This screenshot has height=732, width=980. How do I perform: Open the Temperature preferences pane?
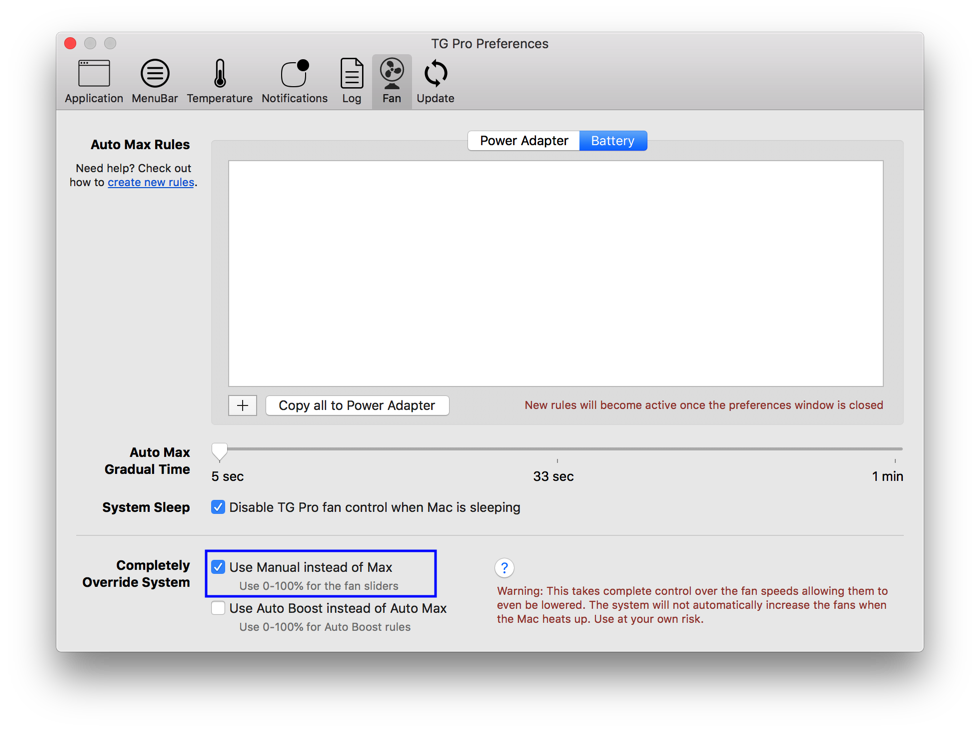[x=219, y=82]
